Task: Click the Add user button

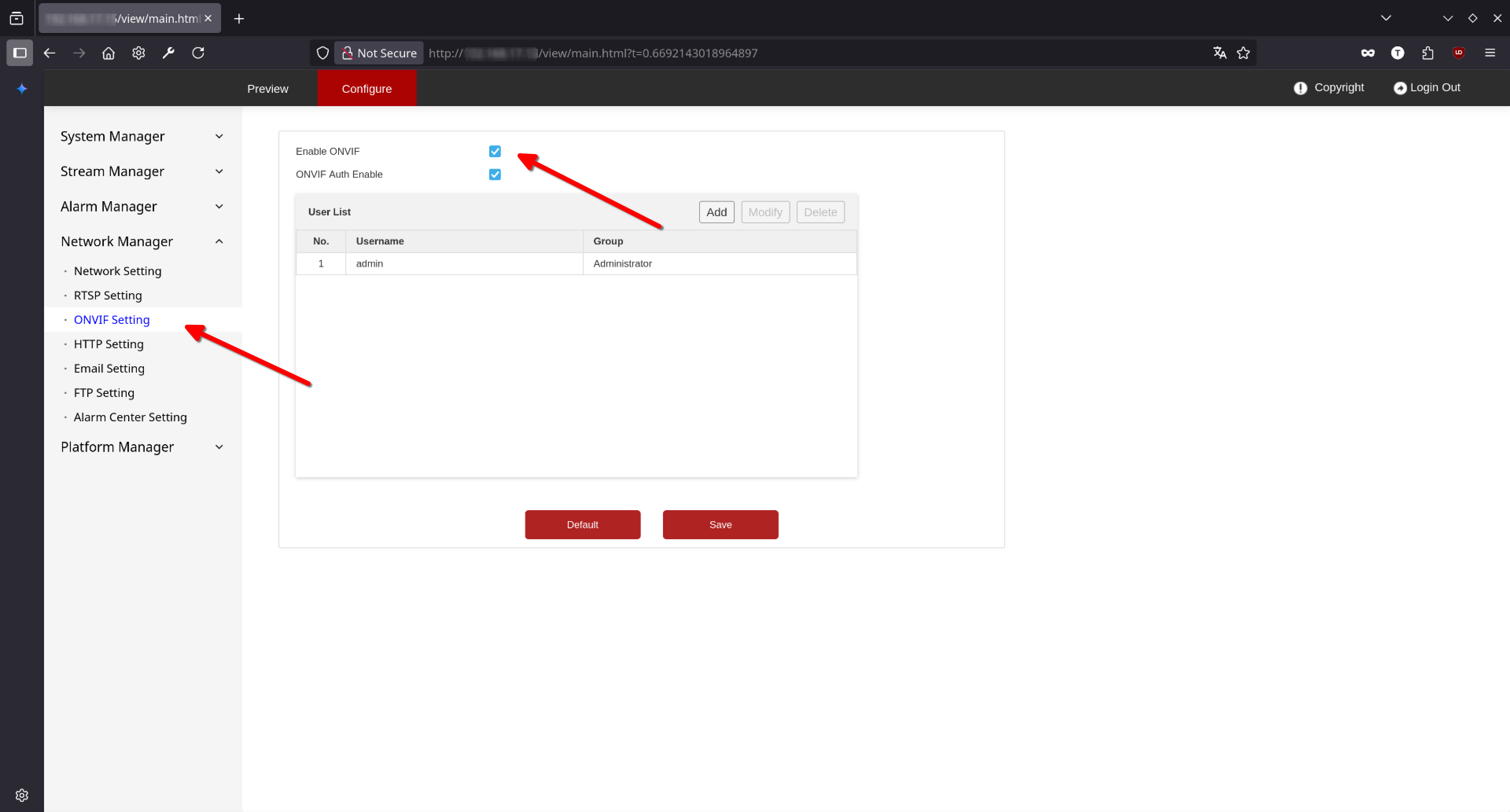Action: [716, 212]
